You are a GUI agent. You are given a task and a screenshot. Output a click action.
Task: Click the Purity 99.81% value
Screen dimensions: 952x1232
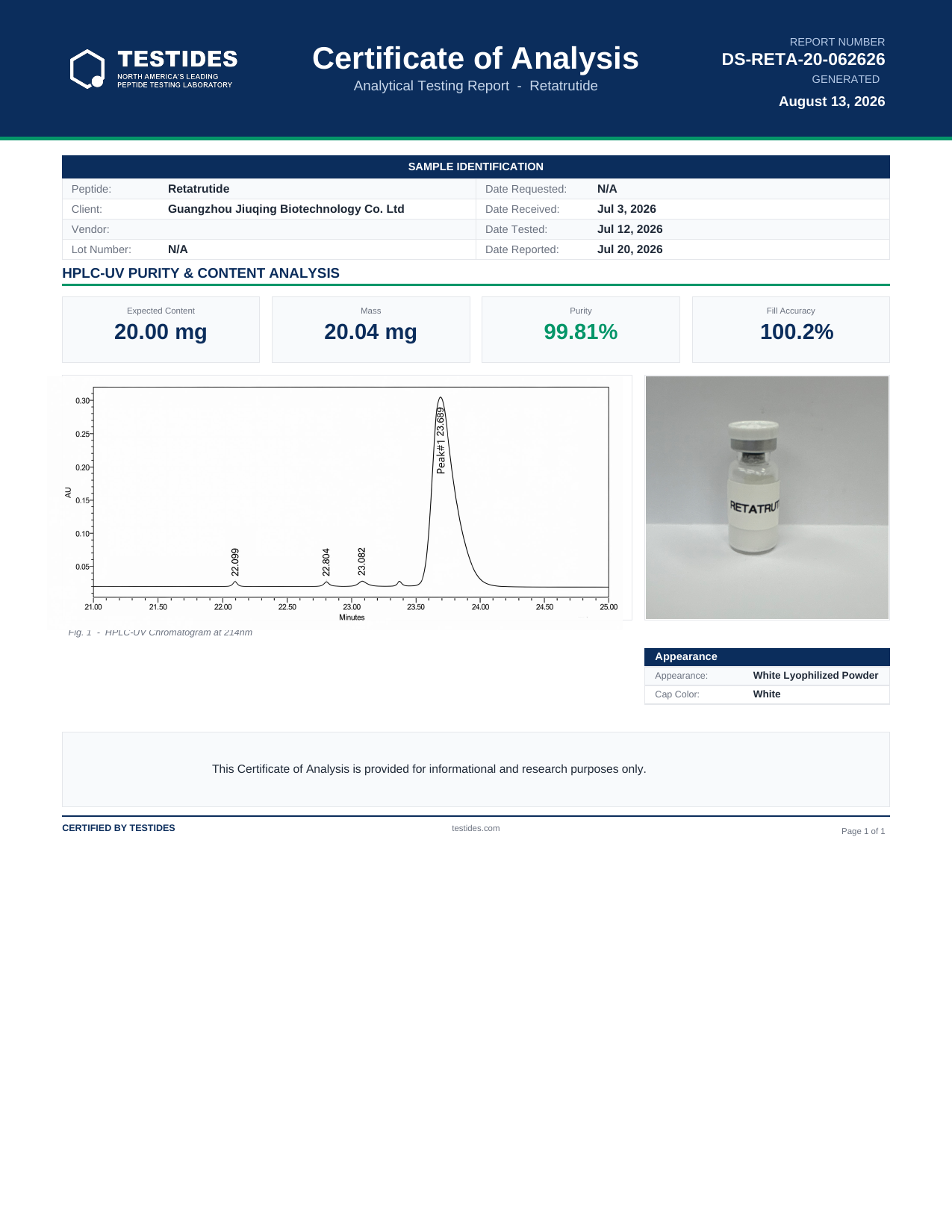[581, 332]
